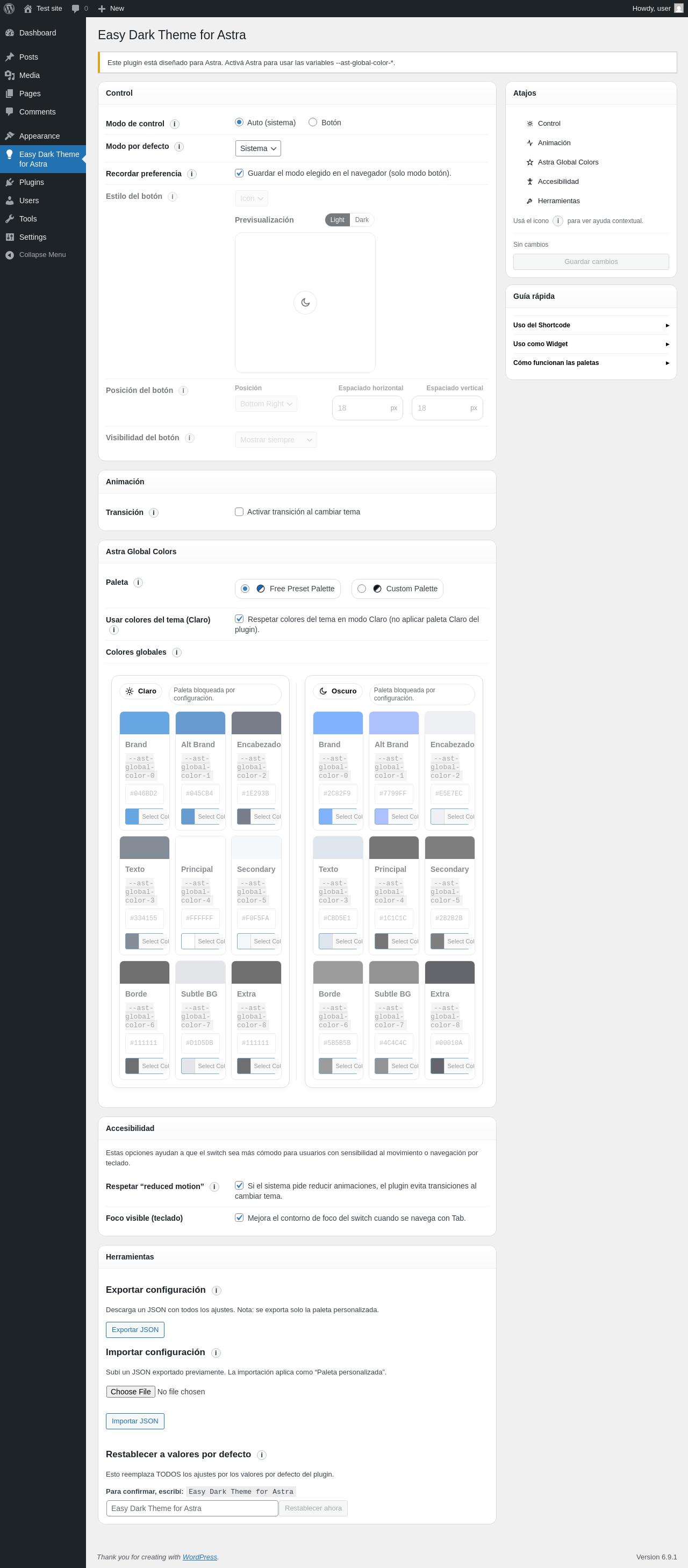Image resolution: width=688 pixels, height=1568 pixels.
Task: Click the New plus icon in admin bar
Action: click(x=102, y=9)
